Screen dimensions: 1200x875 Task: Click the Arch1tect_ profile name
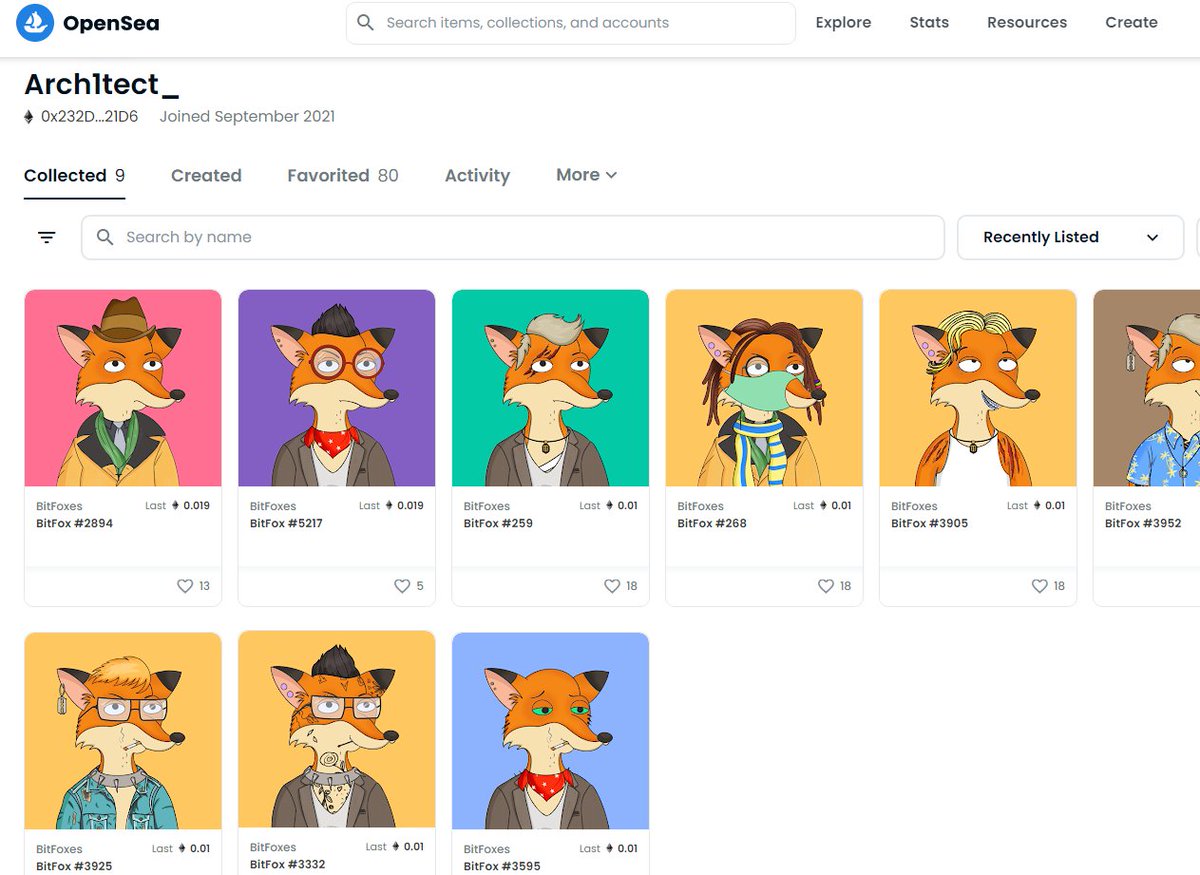pyautogui.click(x=101, y=83)
